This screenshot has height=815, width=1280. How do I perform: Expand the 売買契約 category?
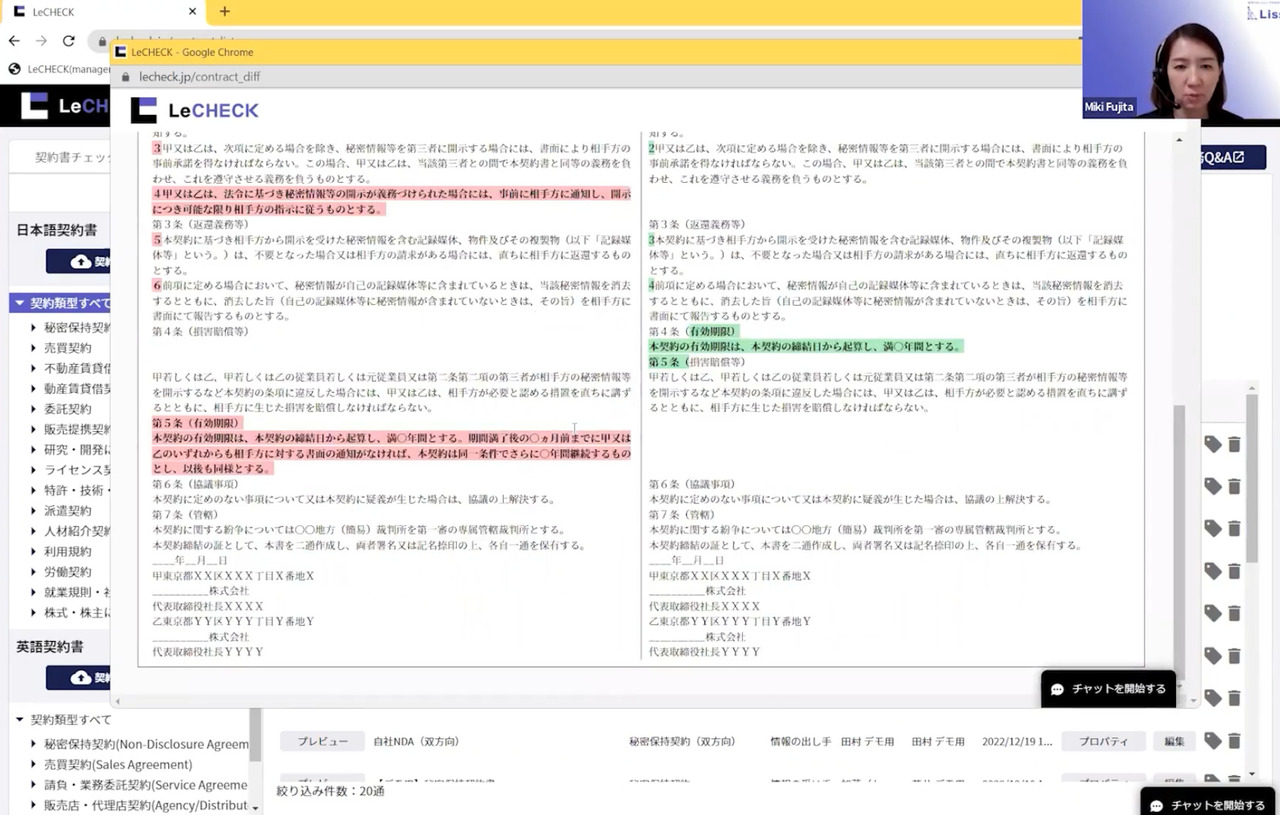33,348
